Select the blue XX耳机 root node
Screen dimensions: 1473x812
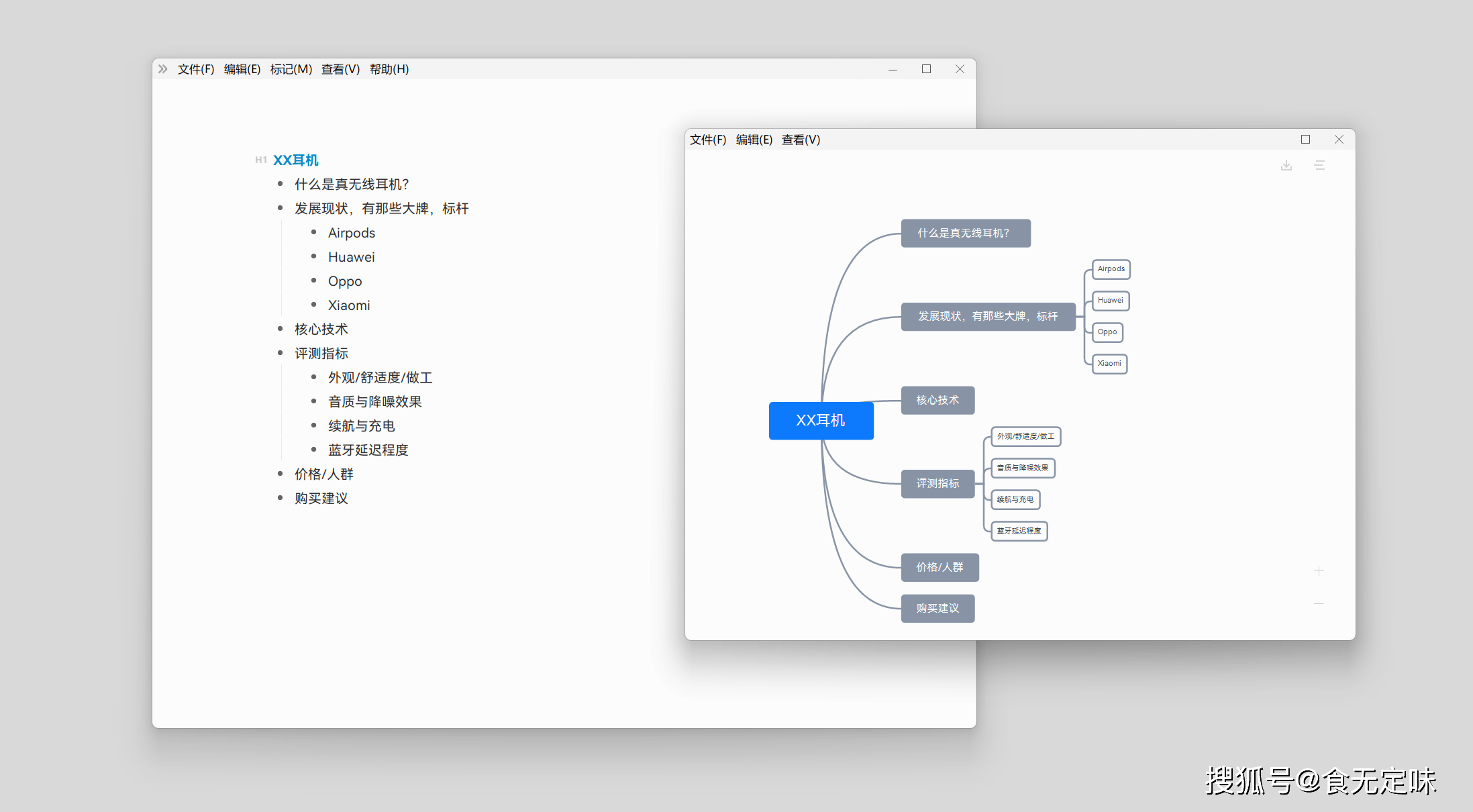click(x=821, y=421)
